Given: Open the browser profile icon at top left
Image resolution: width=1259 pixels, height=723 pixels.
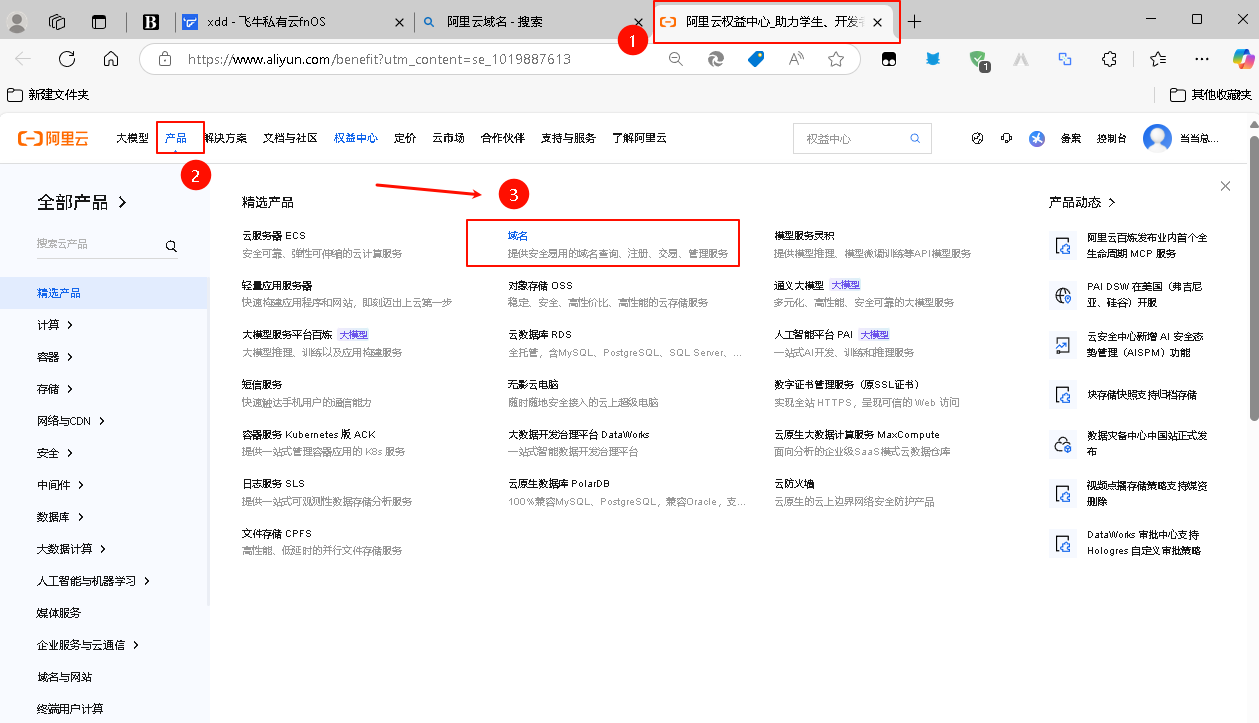Looking at the screenshot, I should 19,21.
